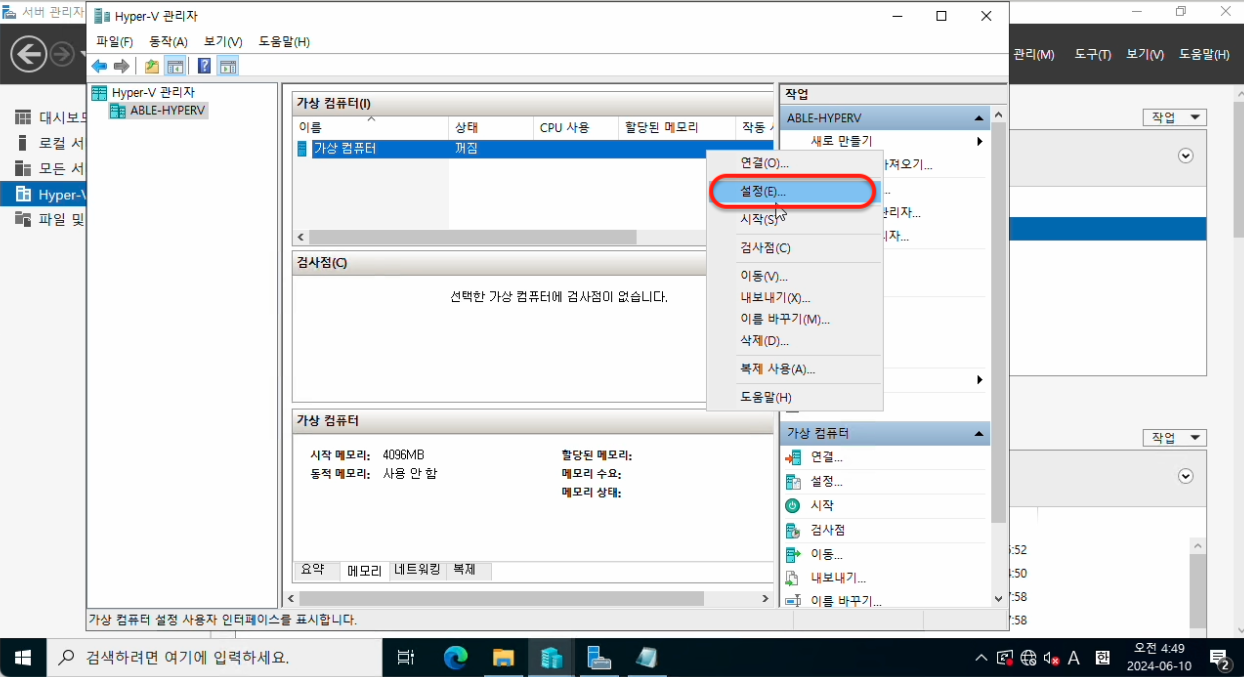1244x677 pixels.
Task: Click Server Manager's forward arrow button
Action: pyautogui.click(x=64, y=53)
